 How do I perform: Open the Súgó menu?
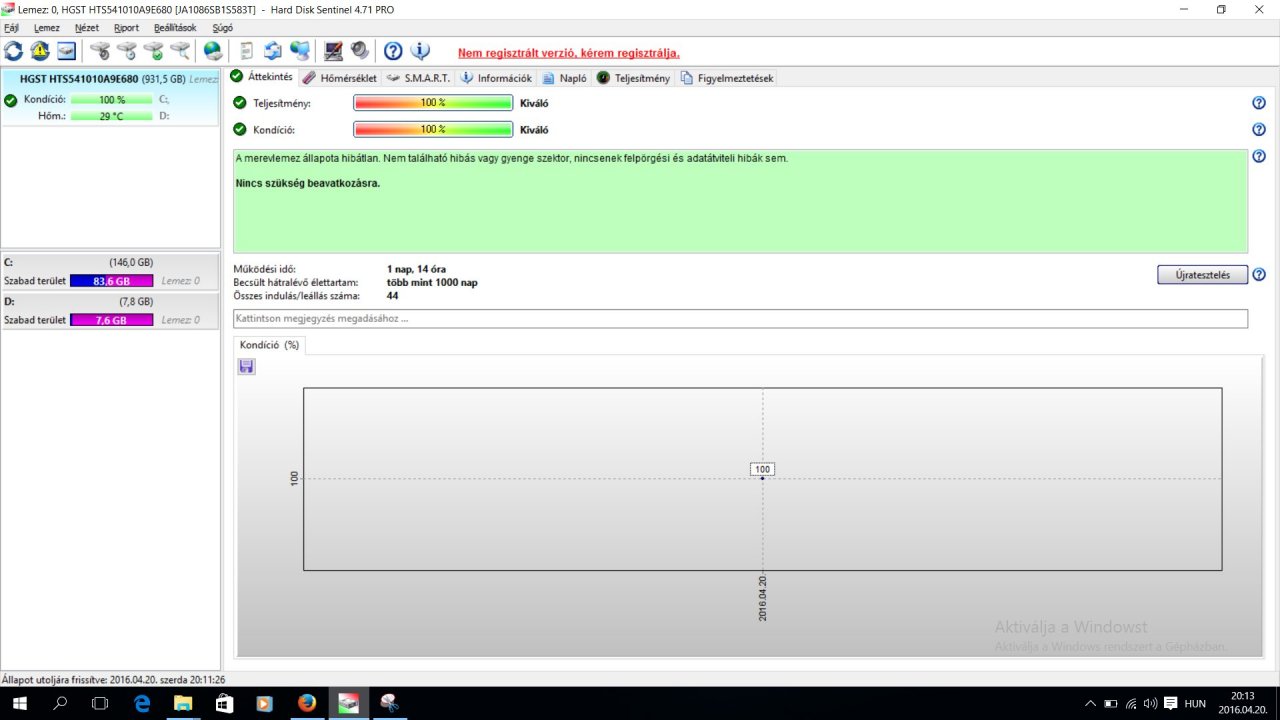tap(222, 28)
